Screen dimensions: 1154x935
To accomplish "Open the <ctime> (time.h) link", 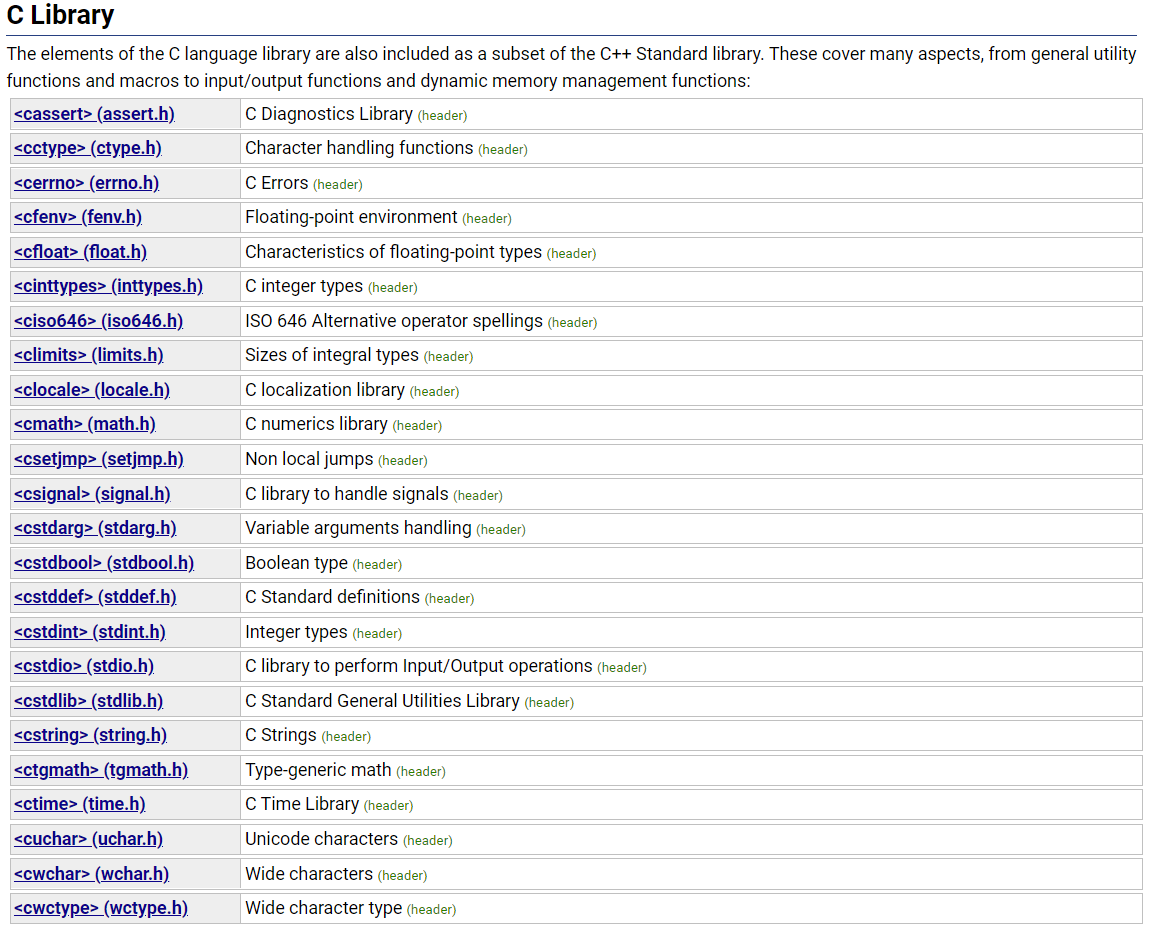I will 79,804.
